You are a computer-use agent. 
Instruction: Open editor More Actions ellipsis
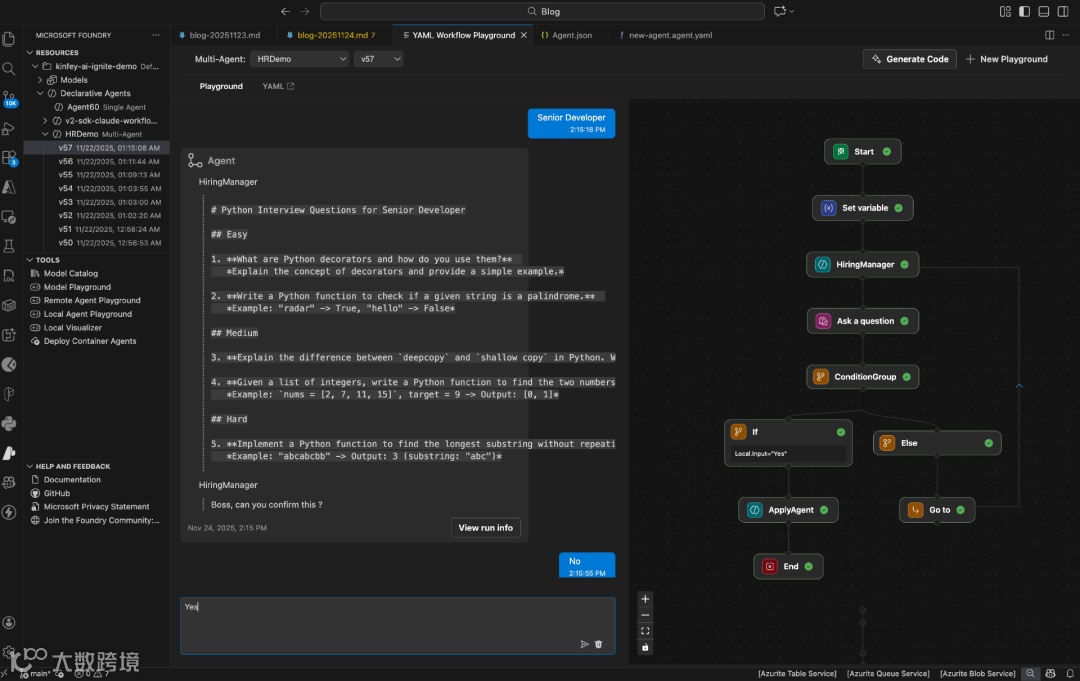pos(1066,34)
